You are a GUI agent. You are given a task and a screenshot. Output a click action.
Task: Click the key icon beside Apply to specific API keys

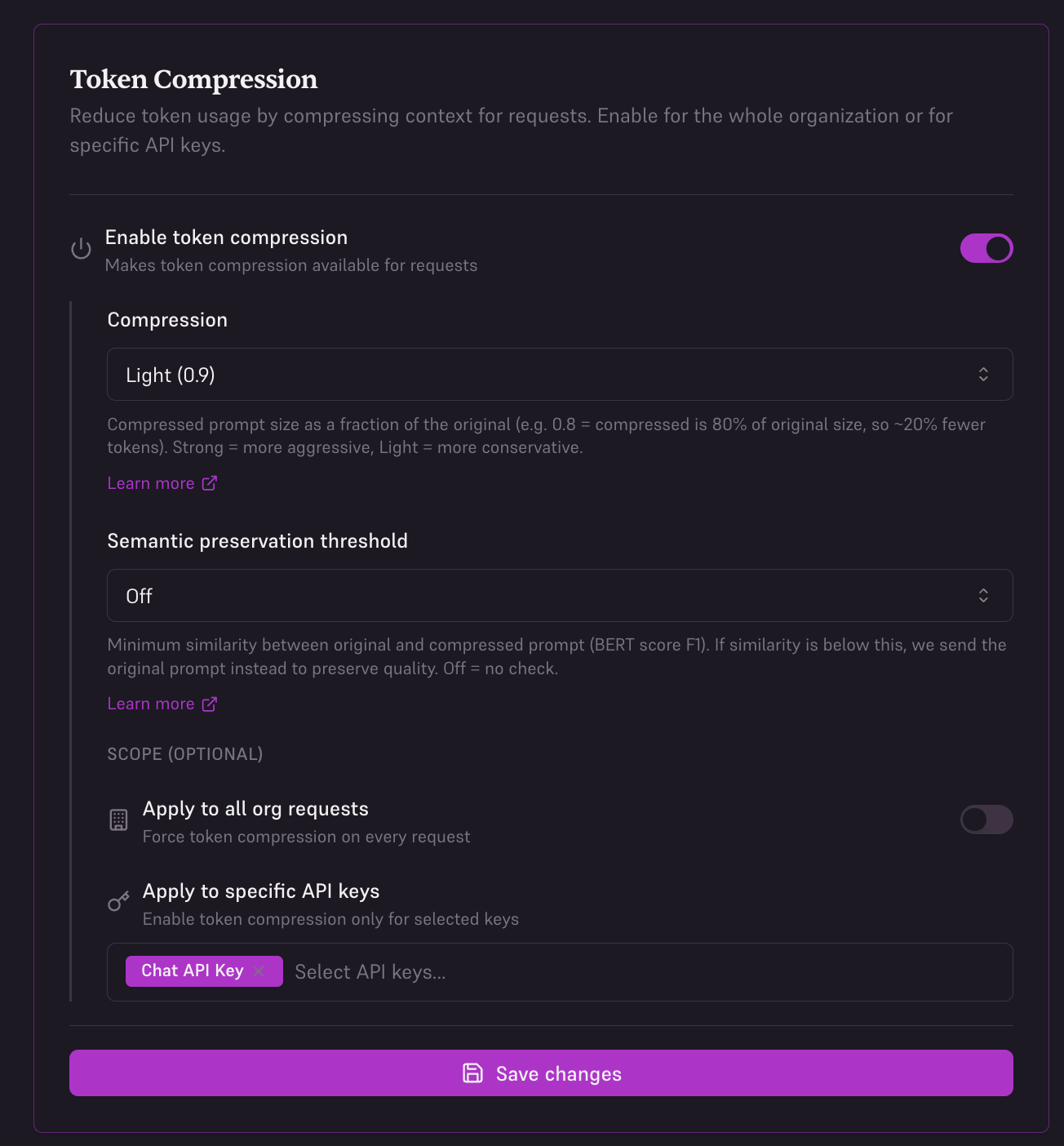119,902
